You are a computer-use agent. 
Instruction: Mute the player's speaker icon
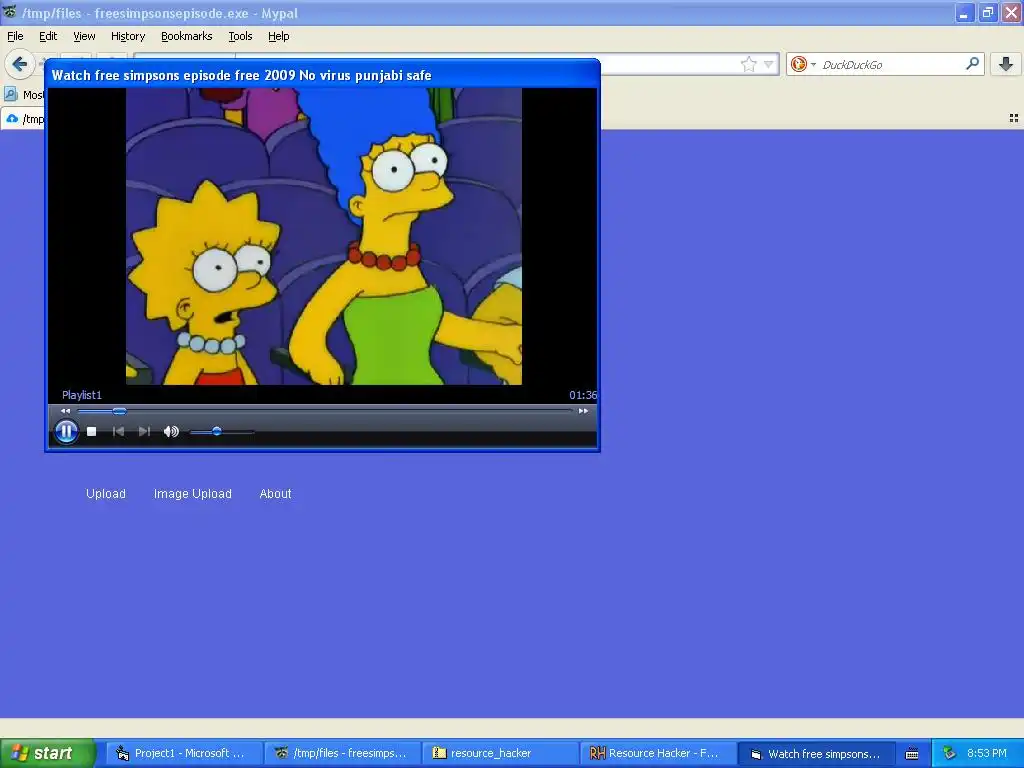[171, 432]
